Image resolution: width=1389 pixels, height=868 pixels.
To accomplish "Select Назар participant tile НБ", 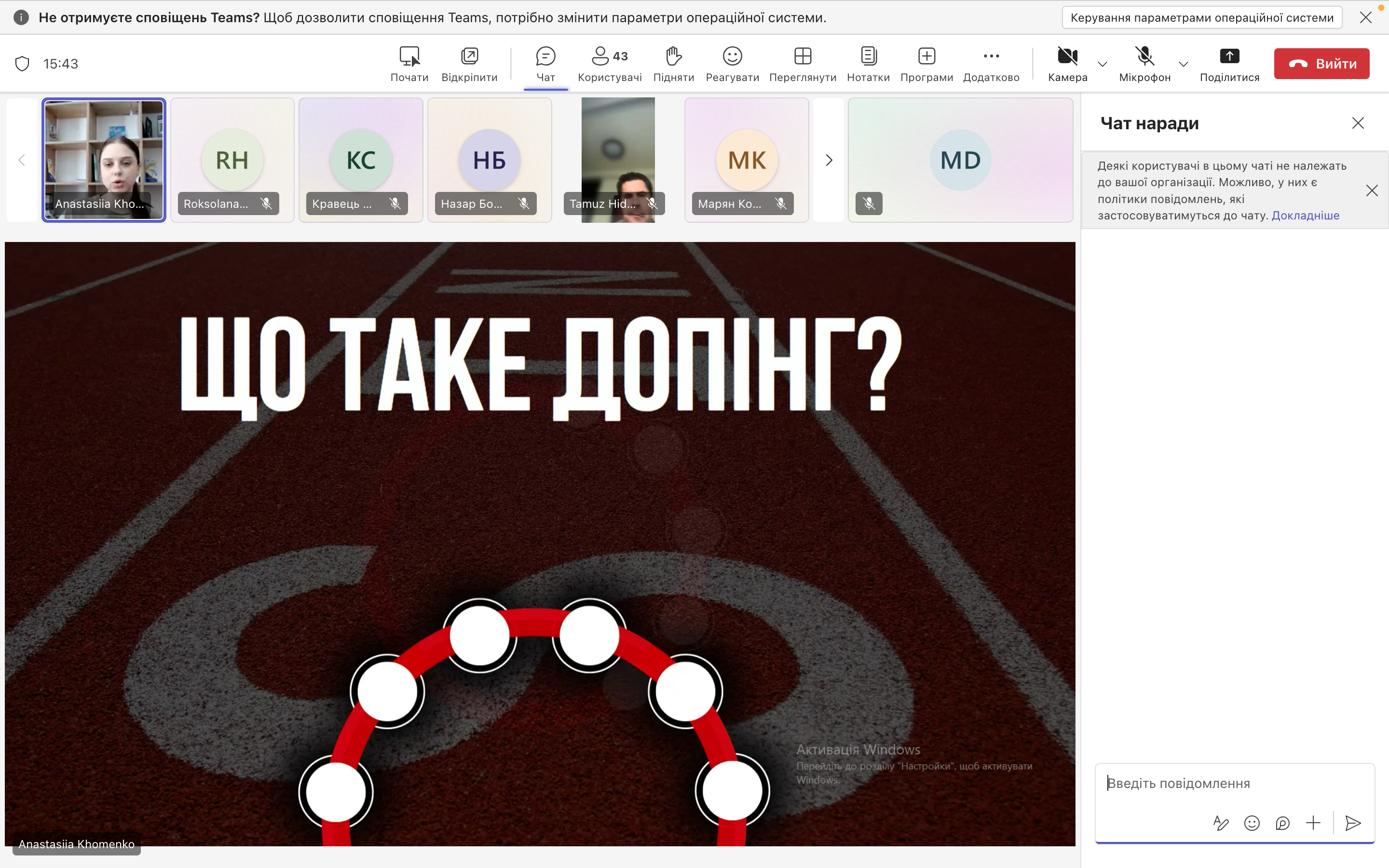I will [490, 160].
